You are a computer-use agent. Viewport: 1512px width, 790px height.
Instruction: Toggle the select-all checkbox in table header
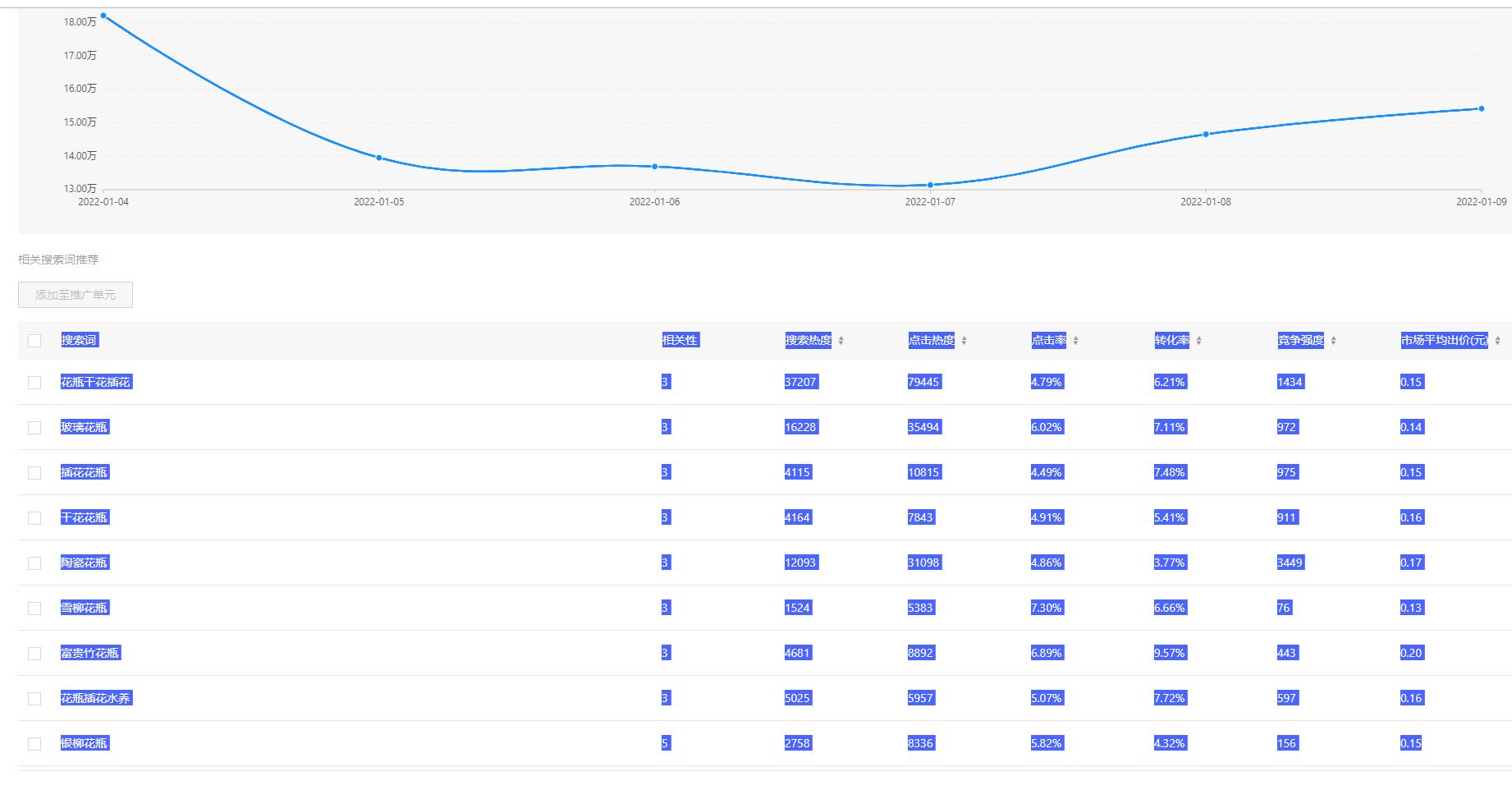pos(34,341)
